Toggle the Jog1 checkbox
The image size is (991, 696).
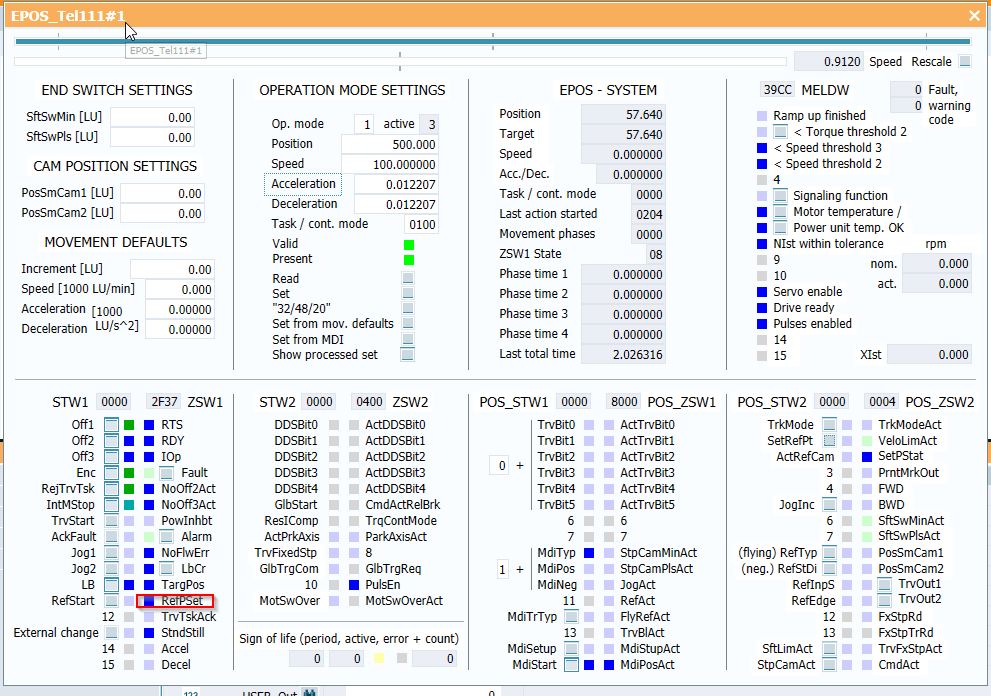coord(111,553)
